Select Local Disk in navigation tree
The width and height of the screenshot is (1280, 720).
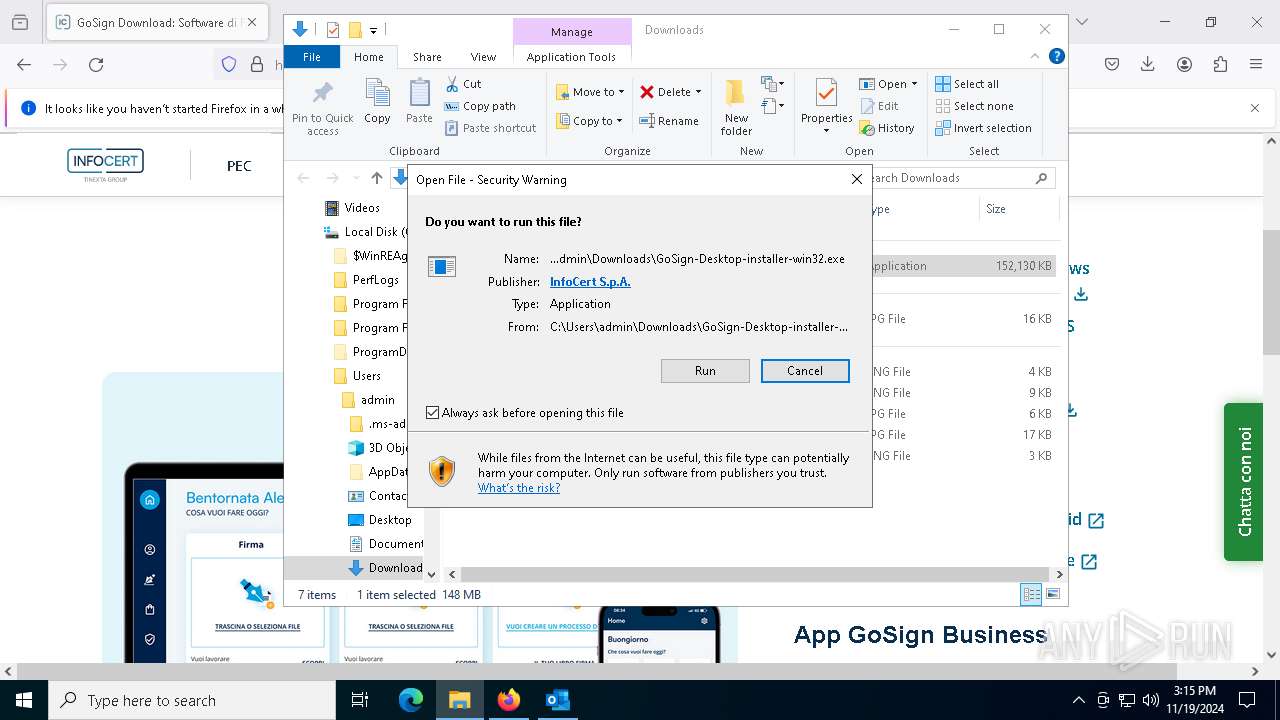tap(364, 232)
